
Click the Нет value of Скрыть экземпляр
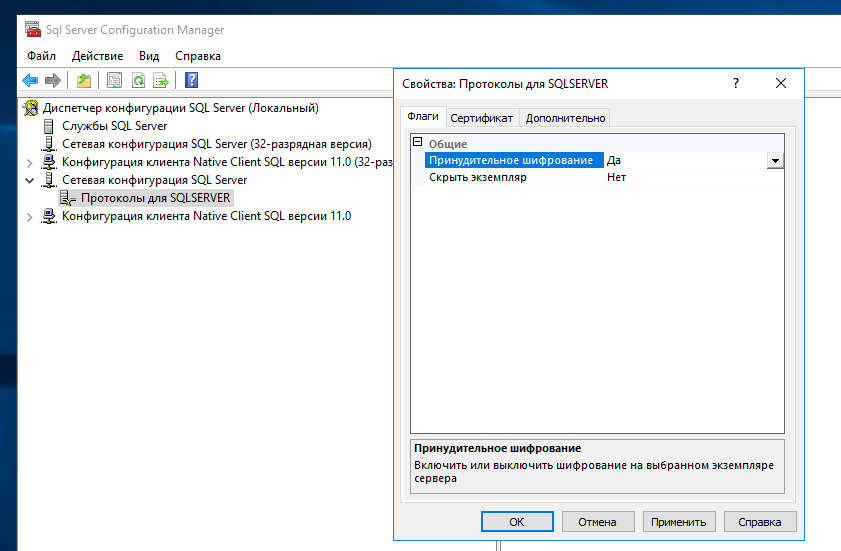617,177
